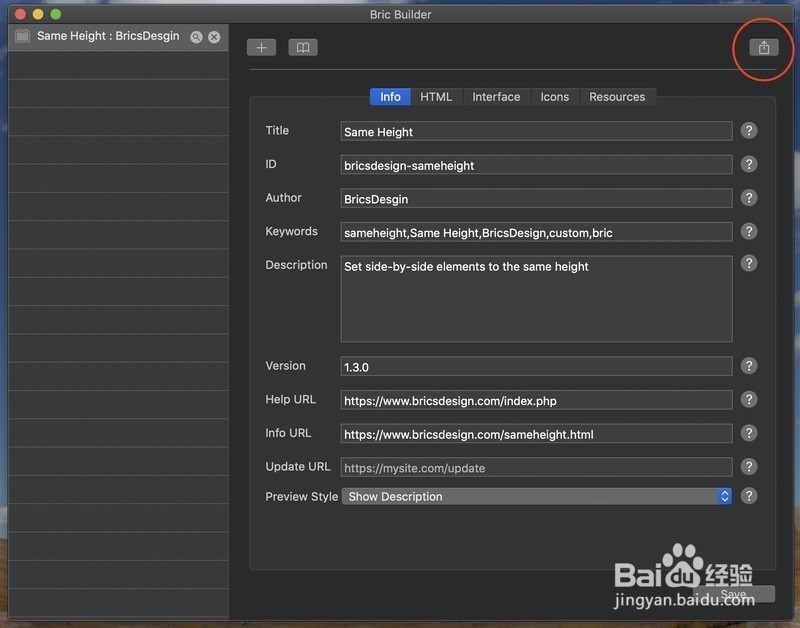Remove Same Height bric with the x icon
Screen dimensions: 800x628
[214, 37]
